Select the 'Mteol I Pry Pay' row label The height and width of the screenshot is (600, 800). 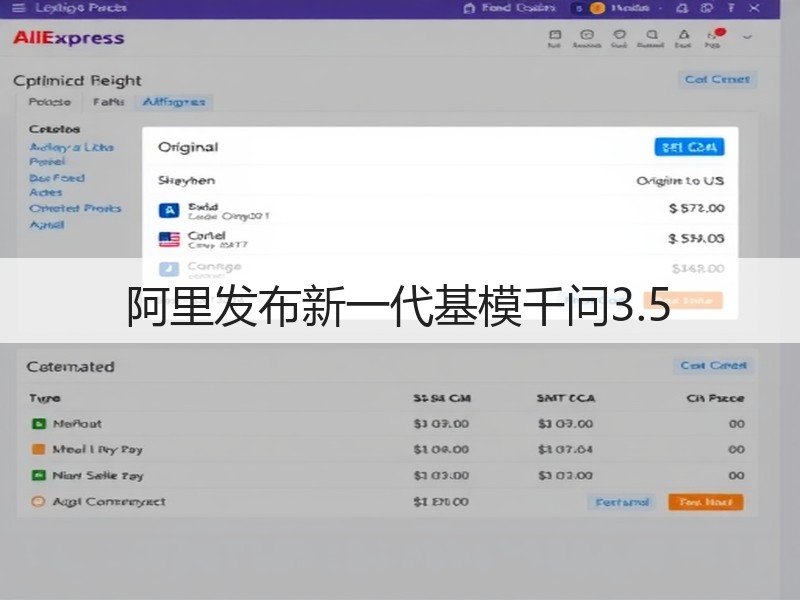[x=97, y=449]
